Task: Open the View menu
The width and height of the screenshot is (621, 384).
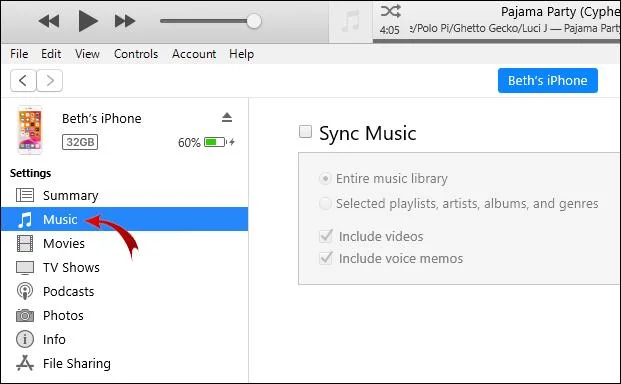Action: pyautogui.click(x=87, y=54)
